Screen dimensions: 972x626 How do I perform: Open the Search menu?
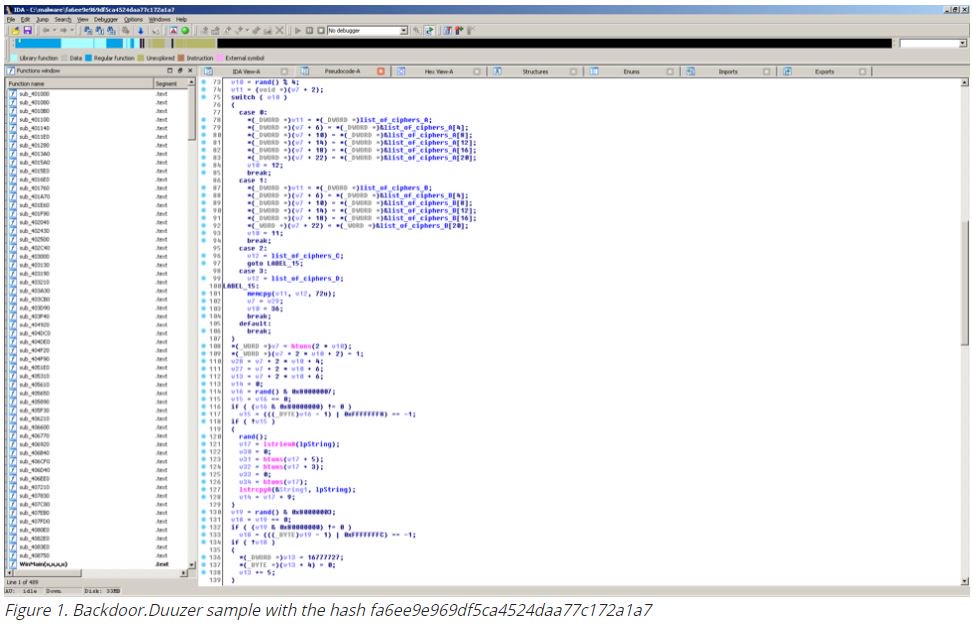point(63,19)
